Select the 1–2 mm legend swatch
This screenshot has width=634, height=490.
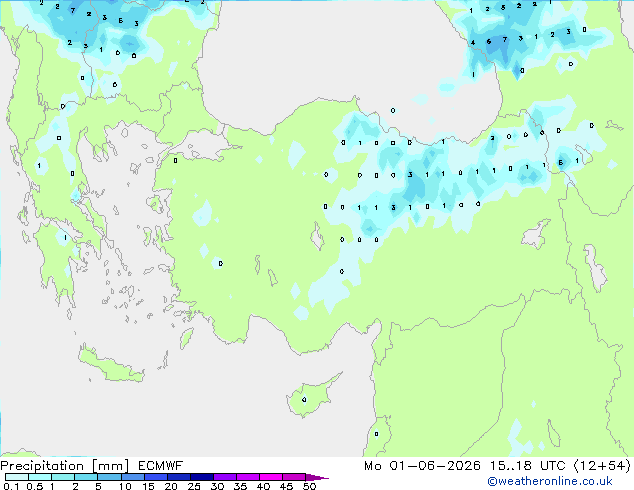pyautogui.click(x=63, y=477)
